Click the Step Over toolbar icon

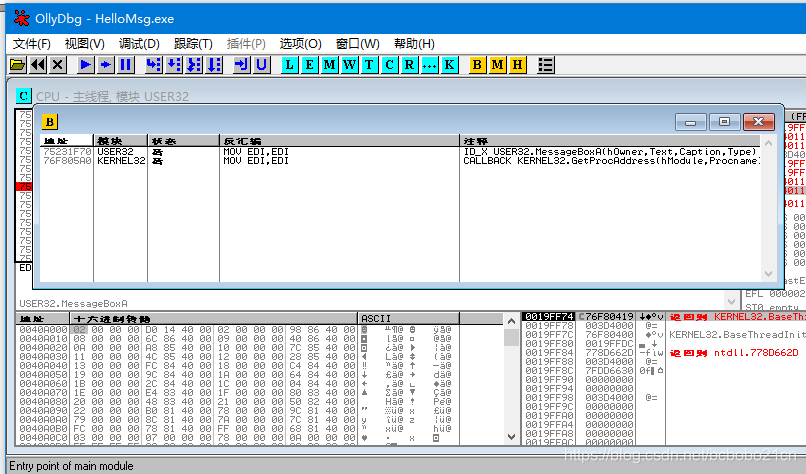click(174, 65)
